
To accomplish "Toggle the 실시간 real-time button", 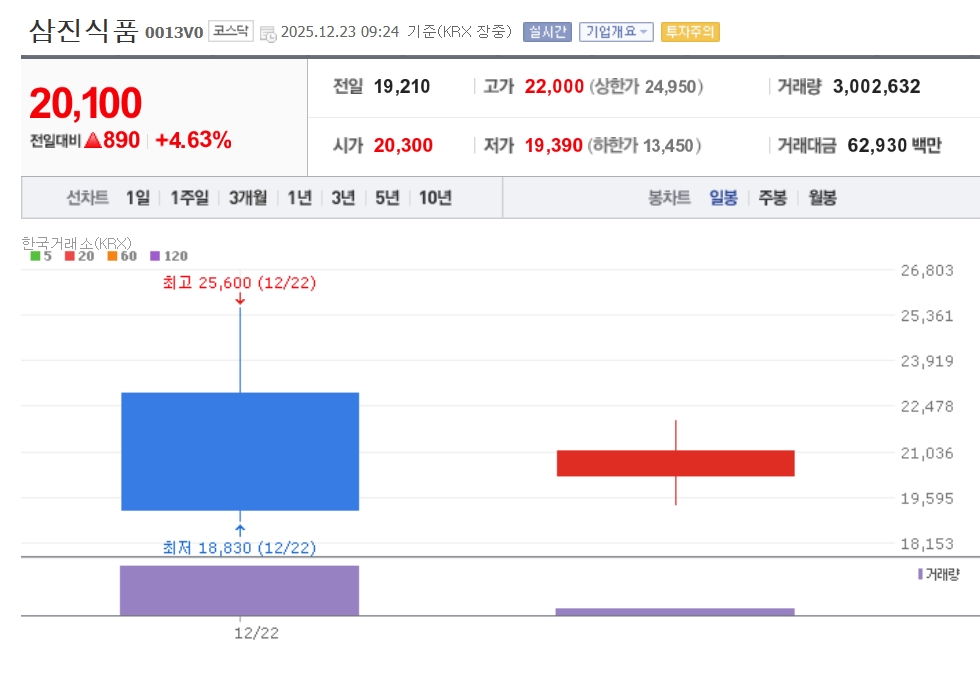I will (x=547, y=32).
